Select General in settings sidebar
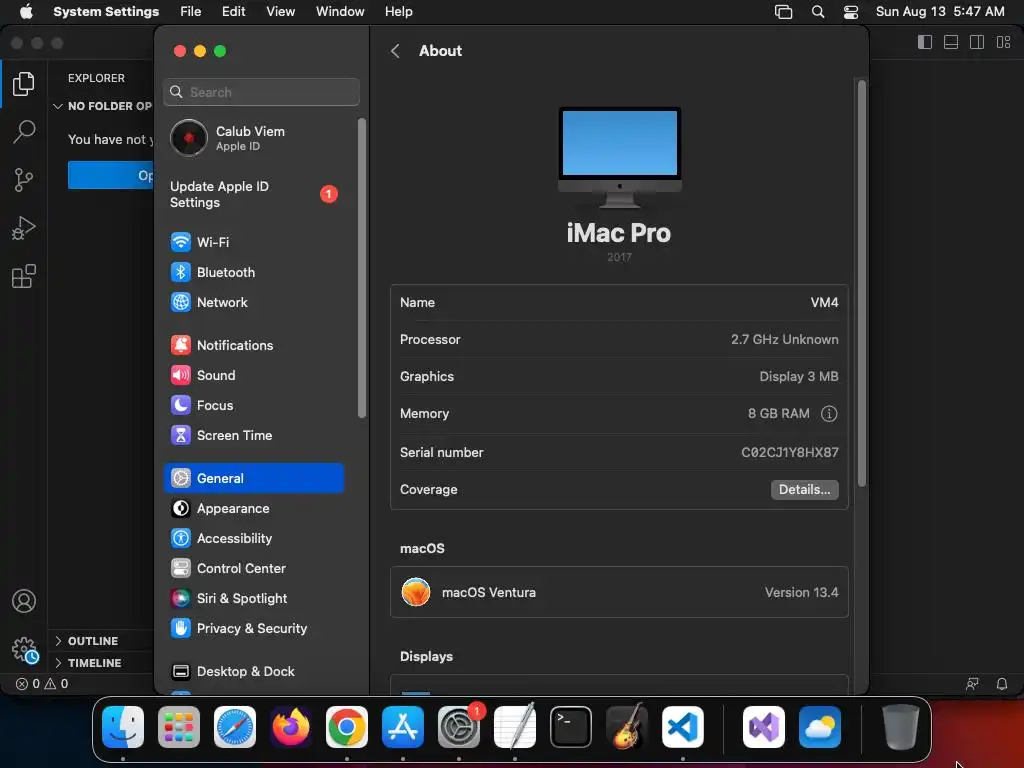The height and width of the screenshot is (768, 1024). pos(253,478)
